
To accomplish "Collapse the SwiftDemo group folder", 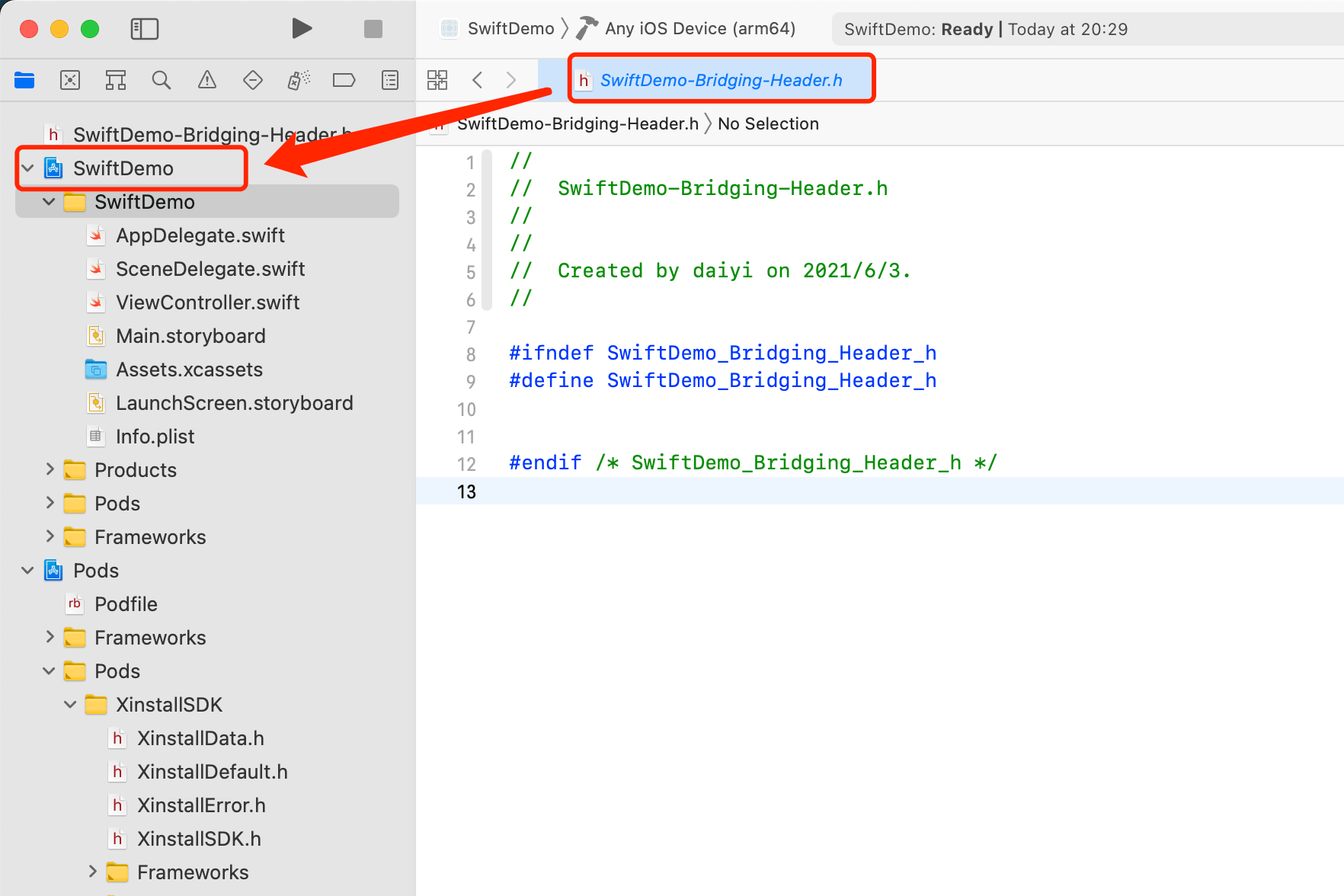I will pyautogui.click(x=49, y=202).
